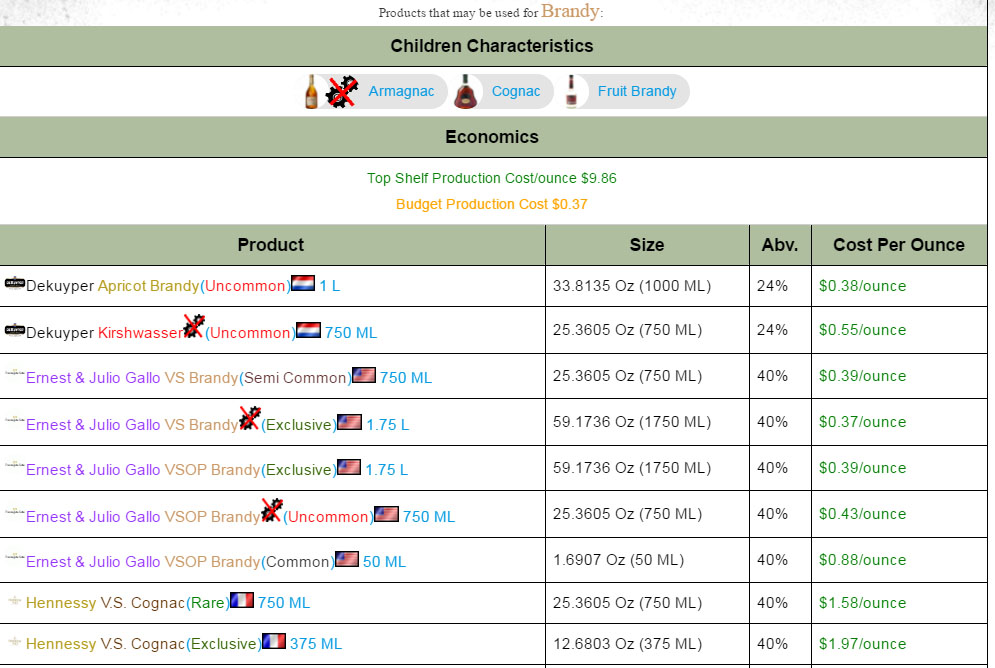Open the Armagnac characteristic link
Viewport: 995px width, 668px height.
pyautogui.click(x=401, y=92)
